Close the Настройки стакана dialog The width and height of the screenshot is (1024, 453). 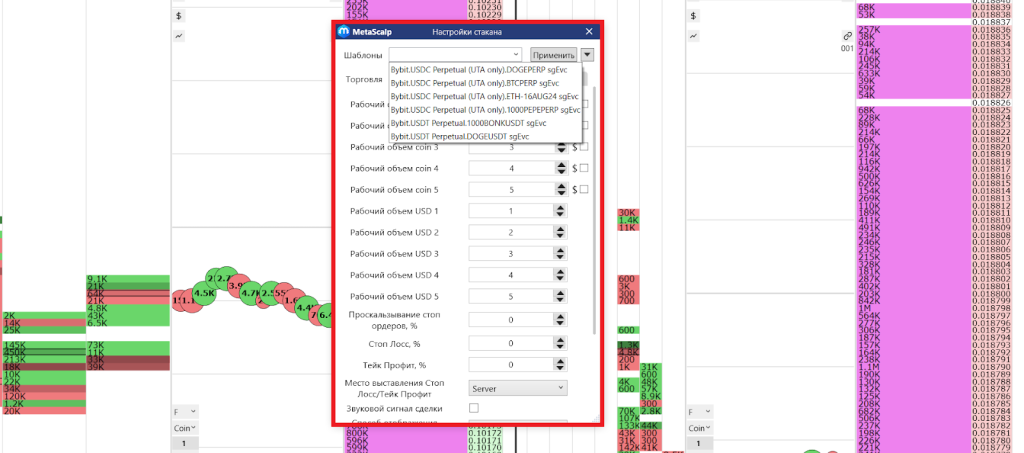tap(589, 31)
